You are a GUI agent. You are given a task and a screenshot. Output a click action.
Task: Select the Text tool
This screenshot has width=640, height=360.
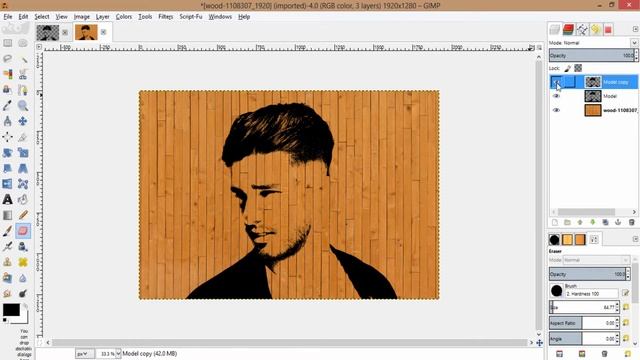(7, 200)
